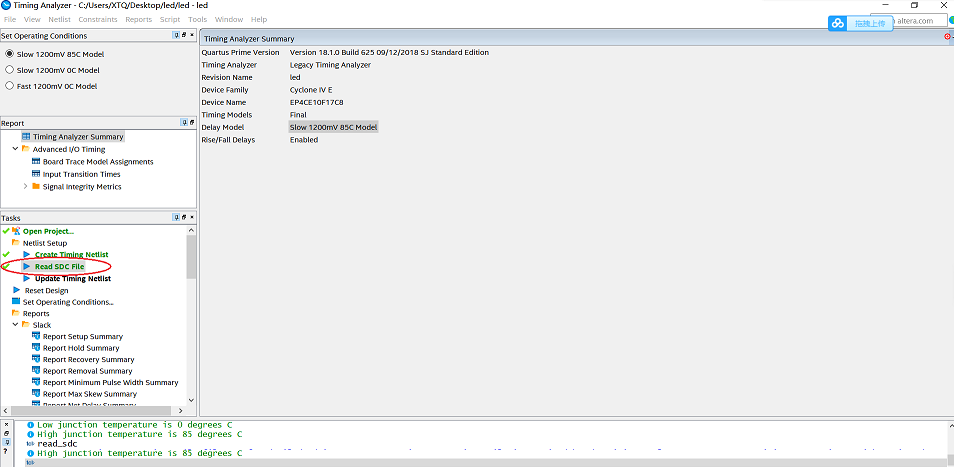The width and height of the screenshot is (954, 467).
Task: Select Slow 1200mV 85C Model radio button
Action: pos(9,54)
